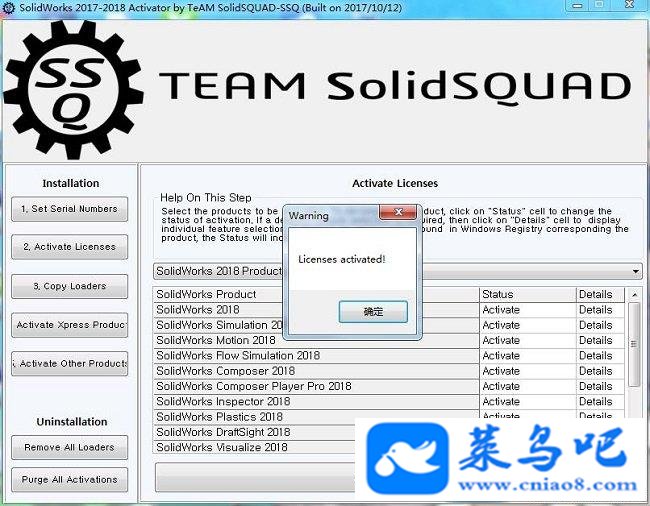
Task: Select SolidWorks Composer 2018 product row
Action: [316, 371]
